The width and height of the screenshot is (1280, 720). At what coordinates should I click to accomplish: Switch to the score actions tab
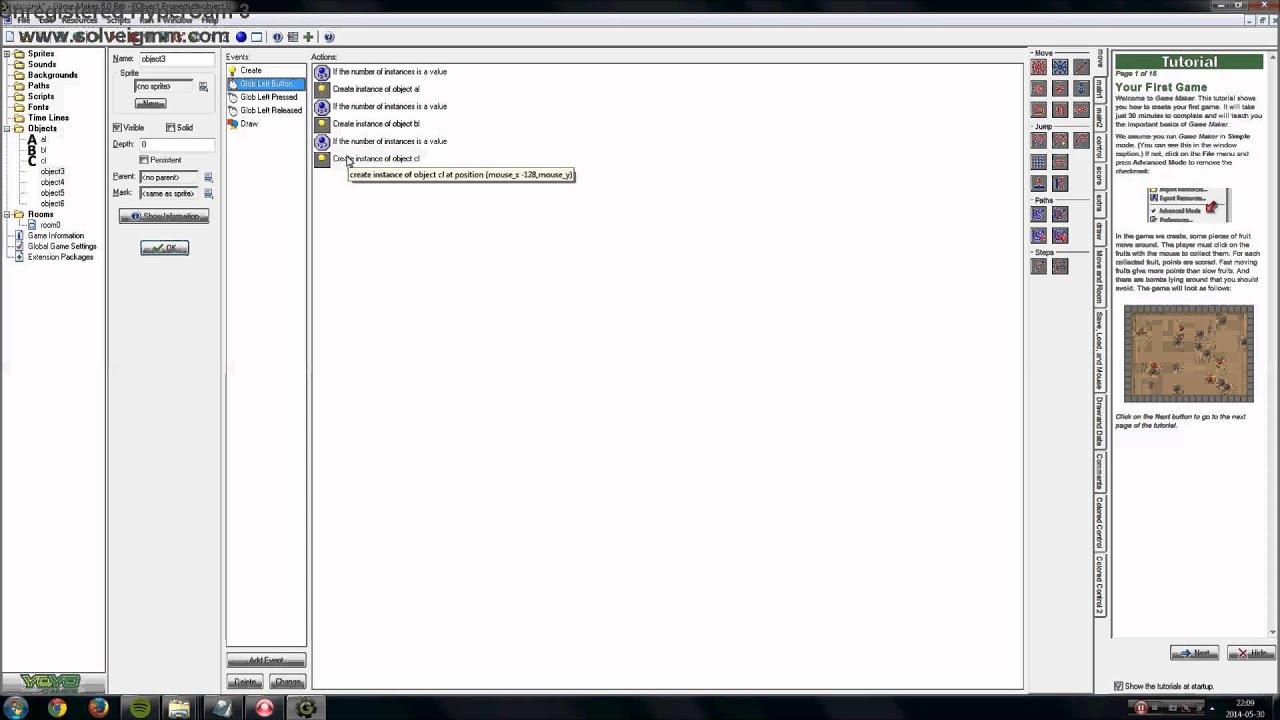(x=1100, y=176)
